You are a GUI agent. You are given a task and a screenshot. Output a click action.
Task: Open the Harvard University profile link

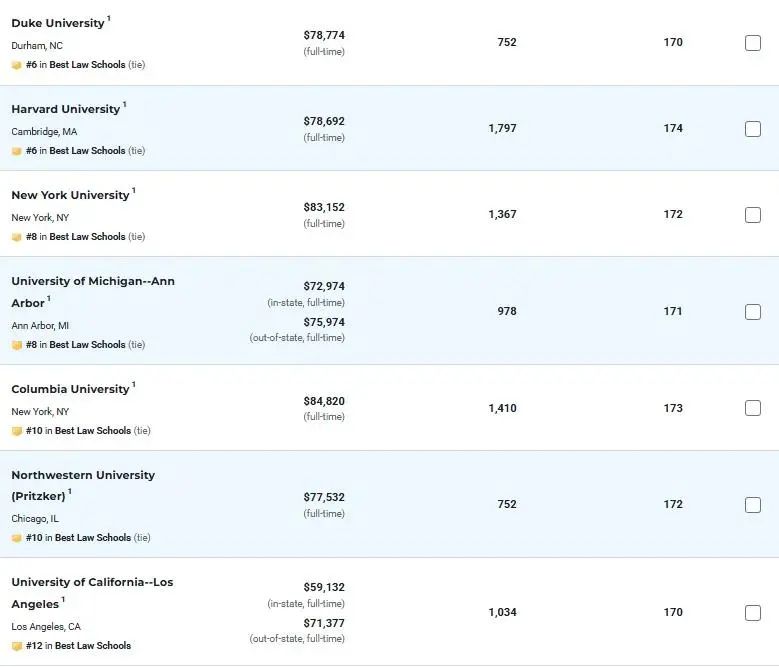pos(66,109)
